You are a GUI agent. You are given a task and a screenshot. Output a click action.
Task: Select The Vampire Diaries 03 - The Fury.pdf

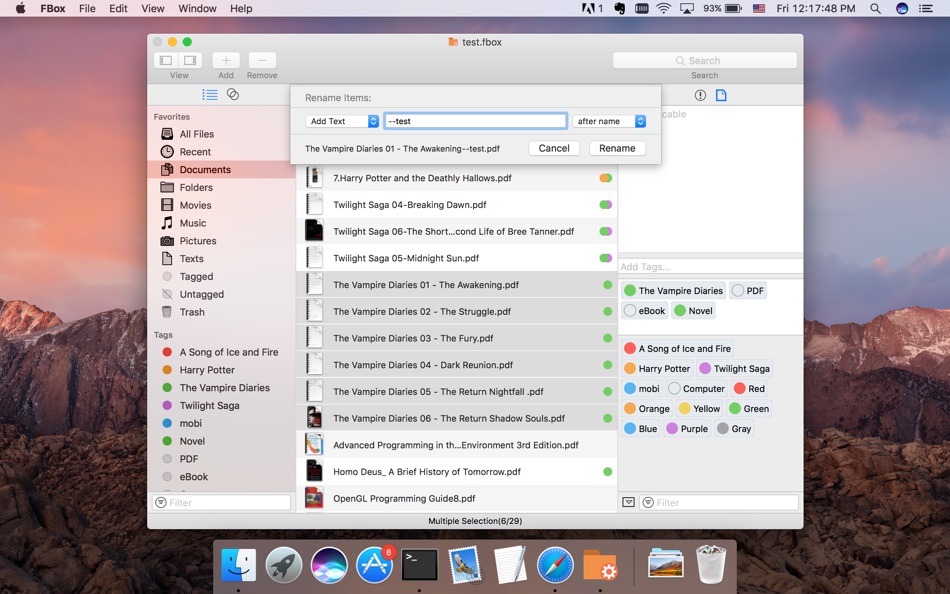pos(457,338)
